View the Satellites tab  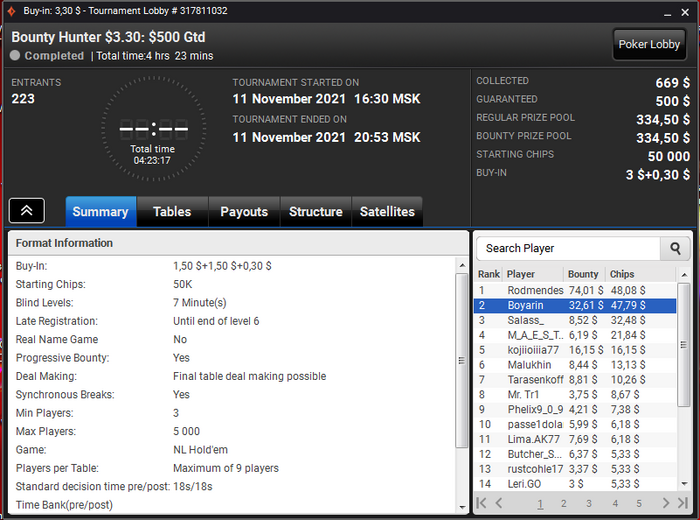pyautogui.click(x=387, y=212)
